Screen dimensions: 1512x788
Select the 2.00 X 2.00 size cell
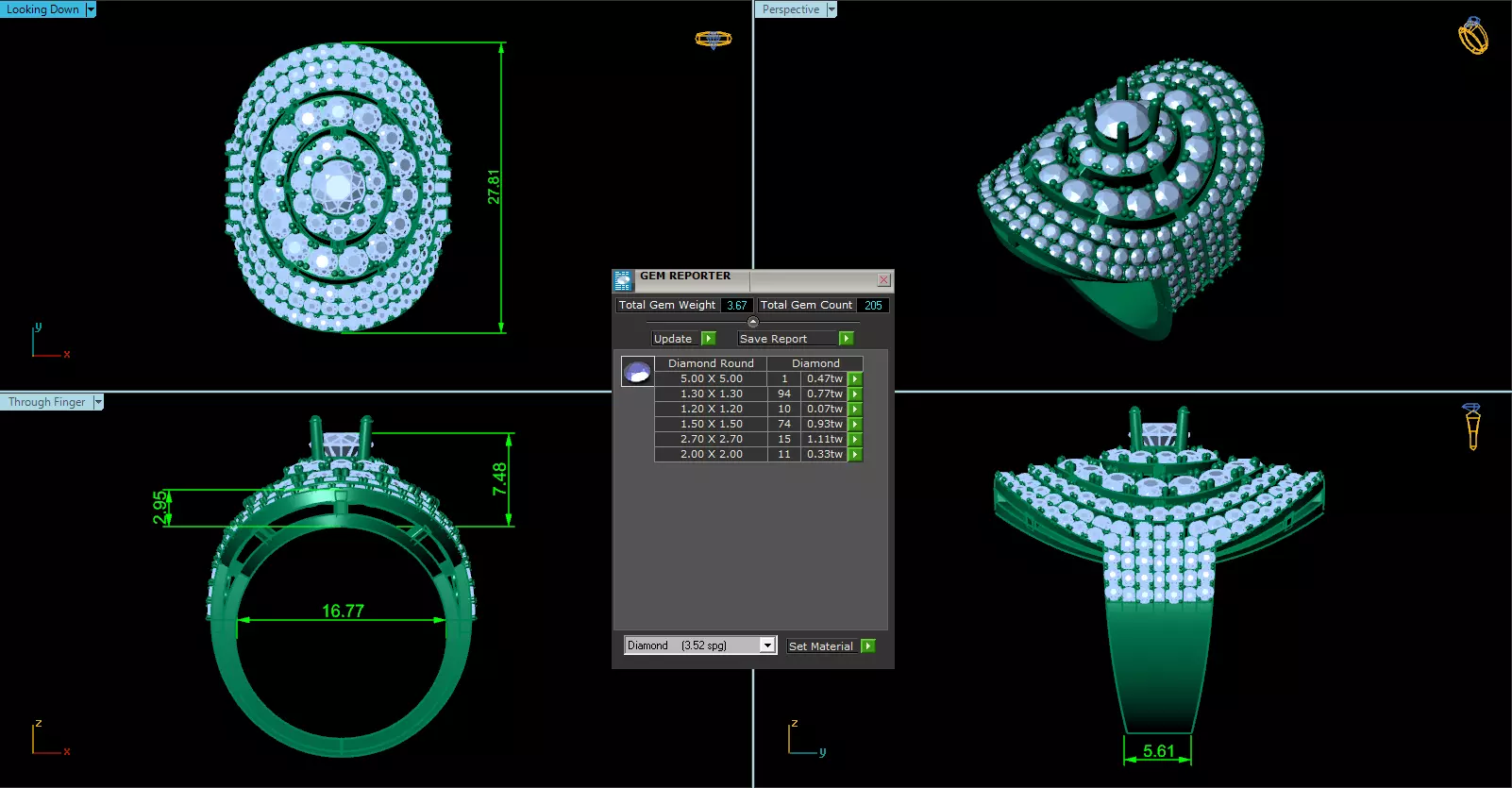click(711, 455)
